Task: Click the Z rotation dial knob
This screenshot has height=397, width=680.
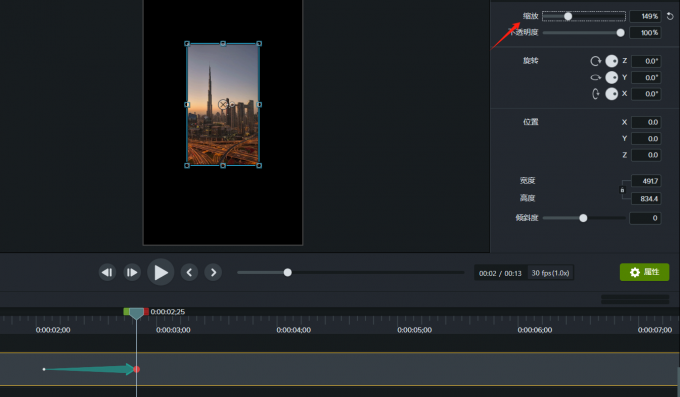Action: pyautogui.click(x=611, y=61)
